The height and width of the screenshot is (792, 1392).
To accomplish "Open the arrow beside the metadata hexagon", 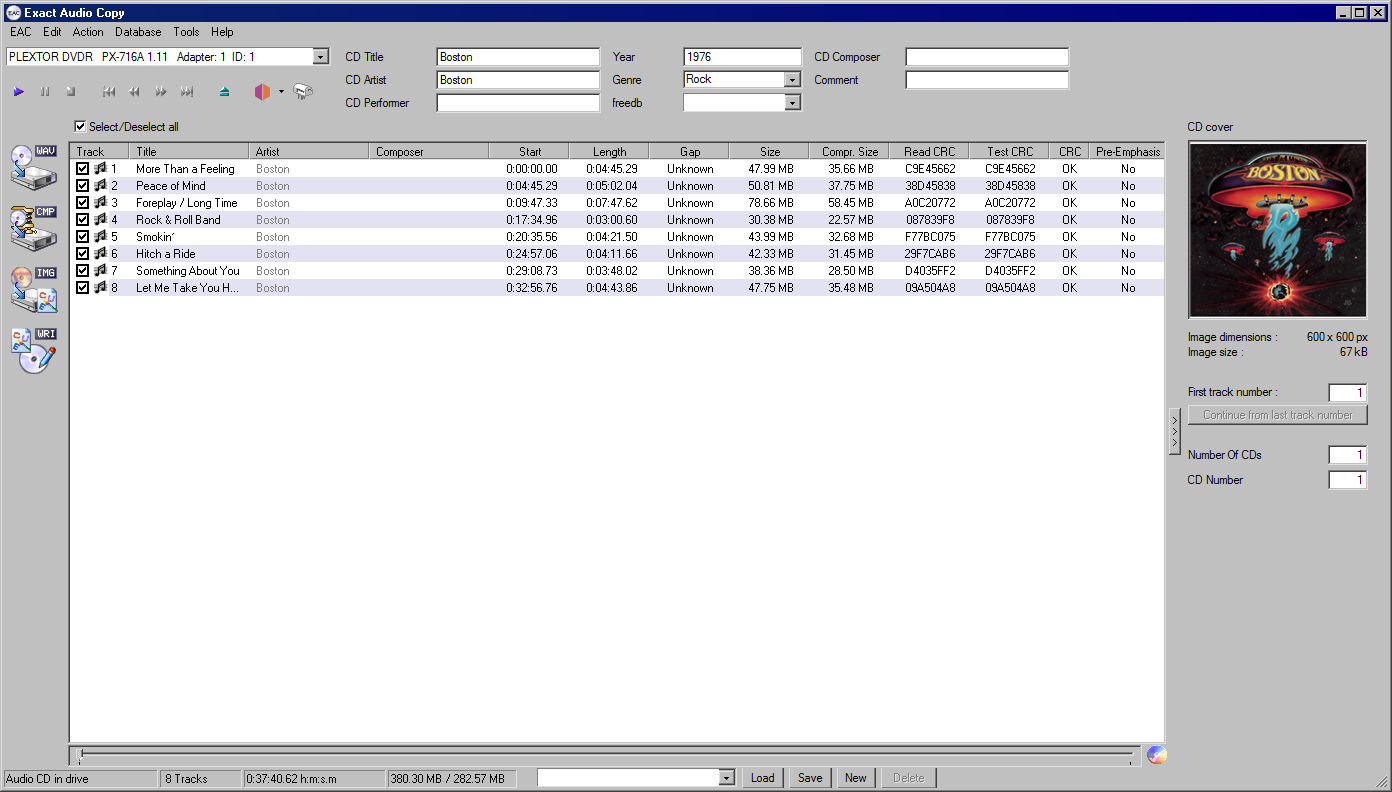I will (x=281, y=92).
